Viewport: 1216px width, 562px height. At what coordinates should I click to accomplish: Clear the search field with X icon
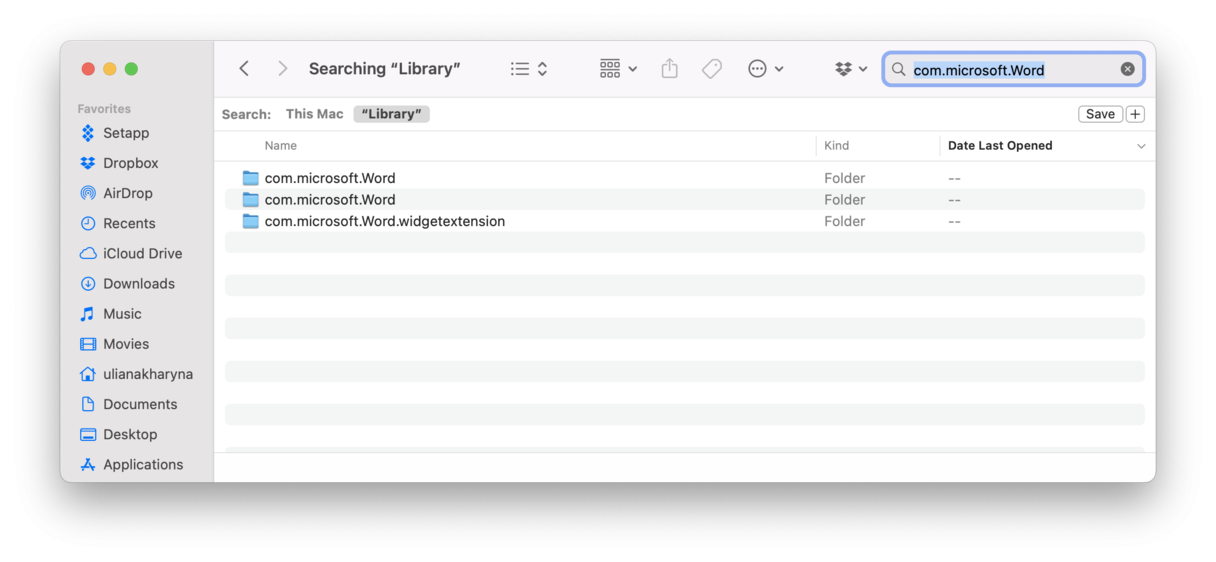1127,69
